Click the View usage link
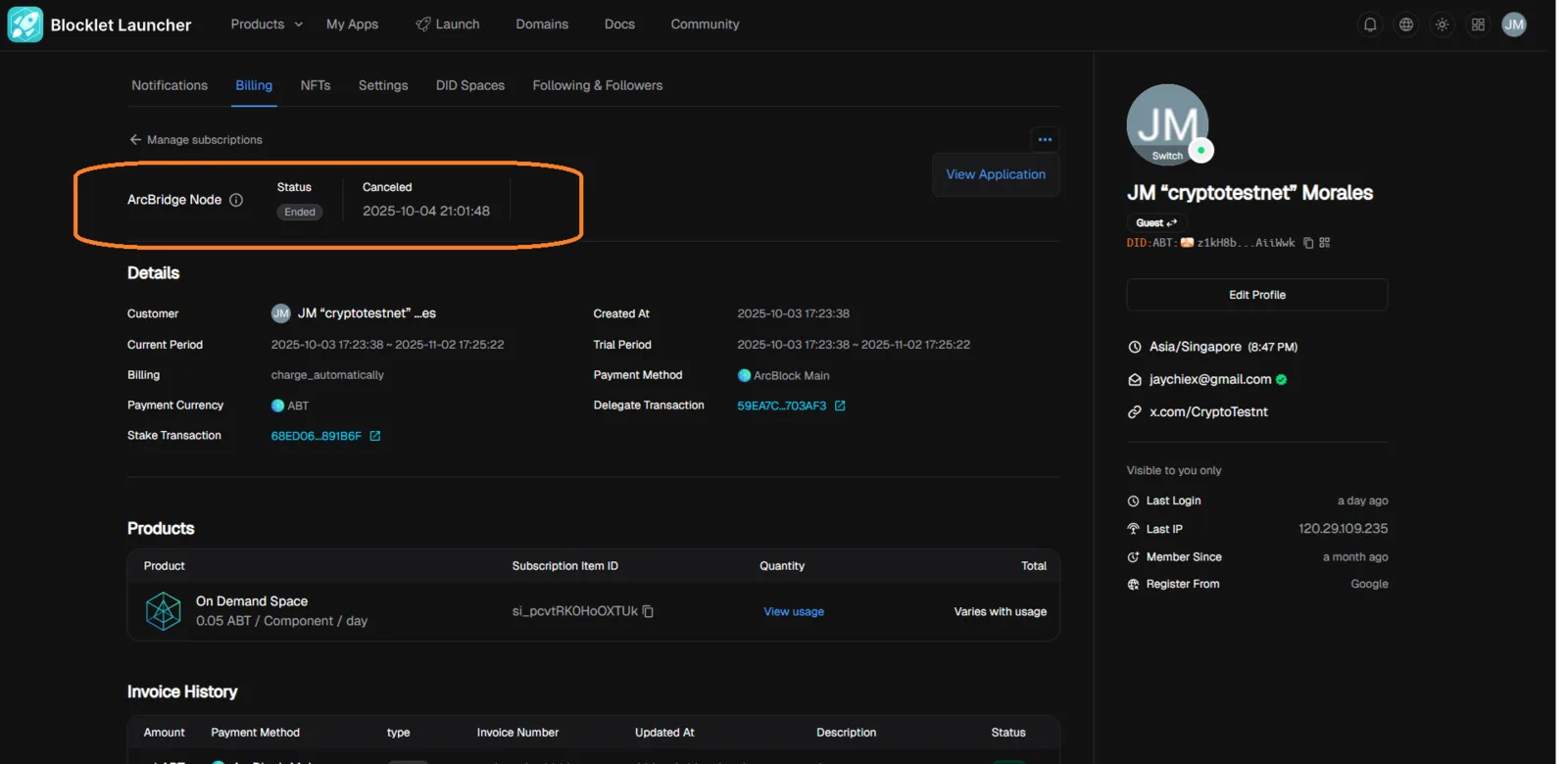Screen dimensions: 1568x764 point(794,611)
